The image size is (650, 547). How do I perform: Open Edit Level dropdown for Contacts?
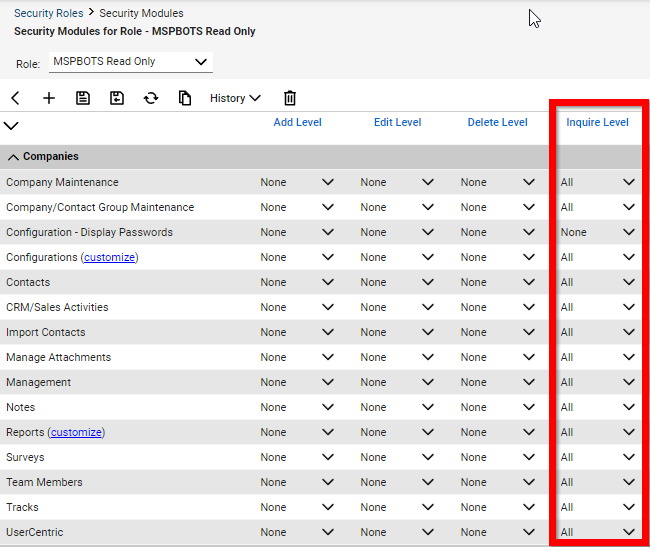coord(397,282)
